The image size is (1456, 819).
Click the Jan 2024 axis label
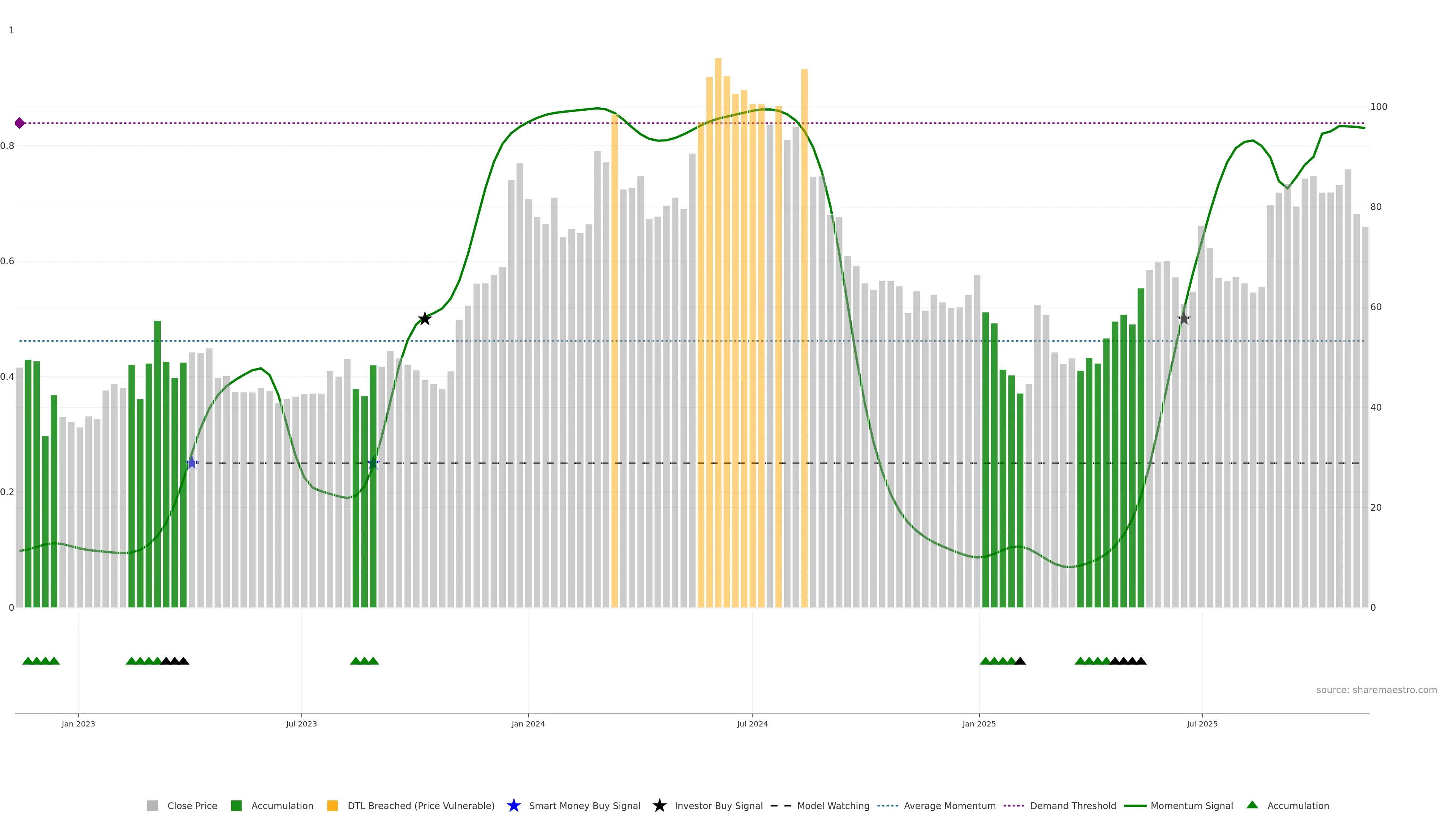tap(528, 723)
